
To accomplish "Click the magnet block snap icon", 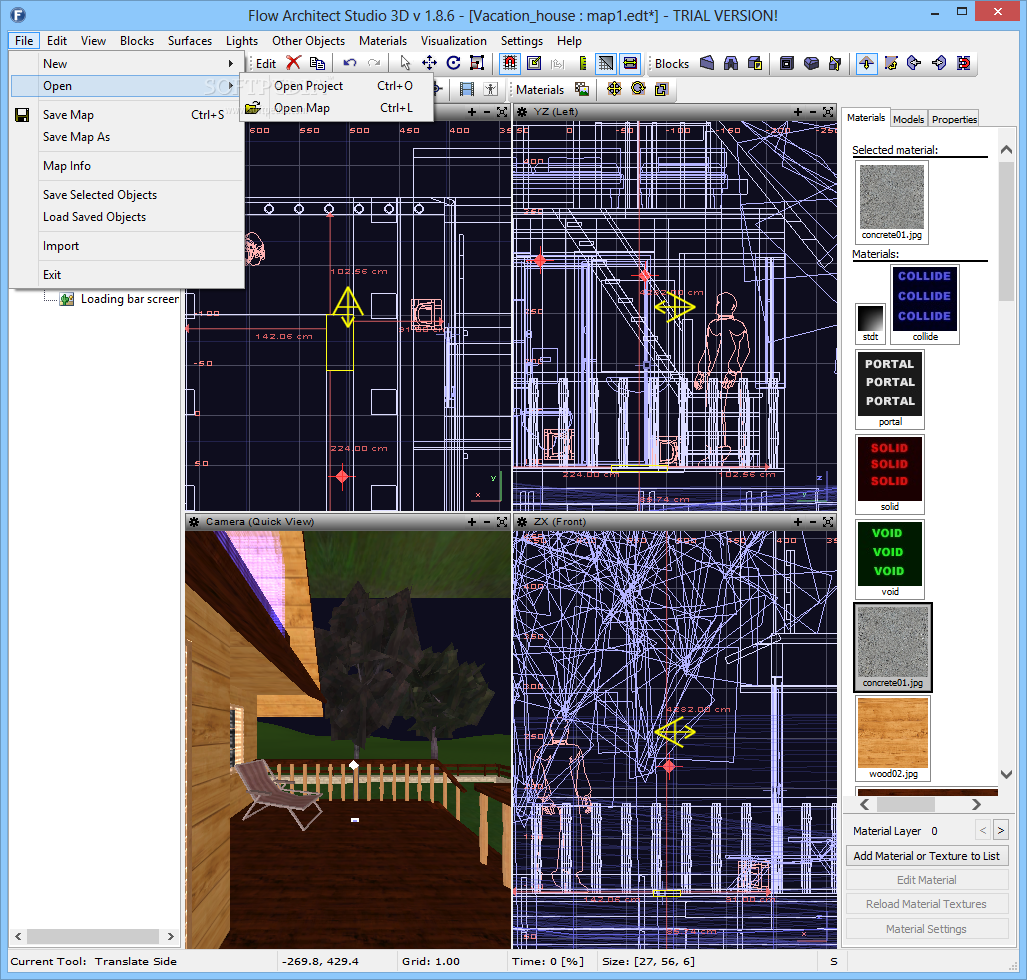I will 963,63.
